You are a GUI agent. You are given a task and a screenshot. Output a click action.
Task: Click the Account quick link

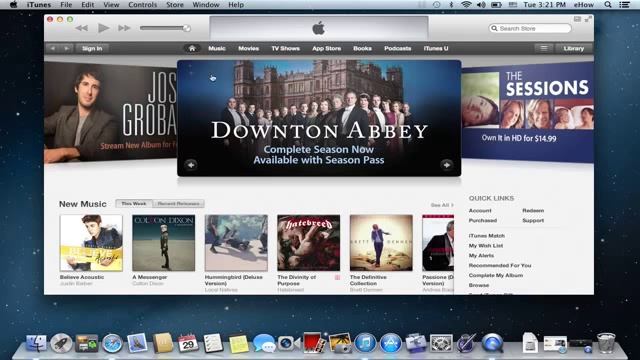point(480,211)
